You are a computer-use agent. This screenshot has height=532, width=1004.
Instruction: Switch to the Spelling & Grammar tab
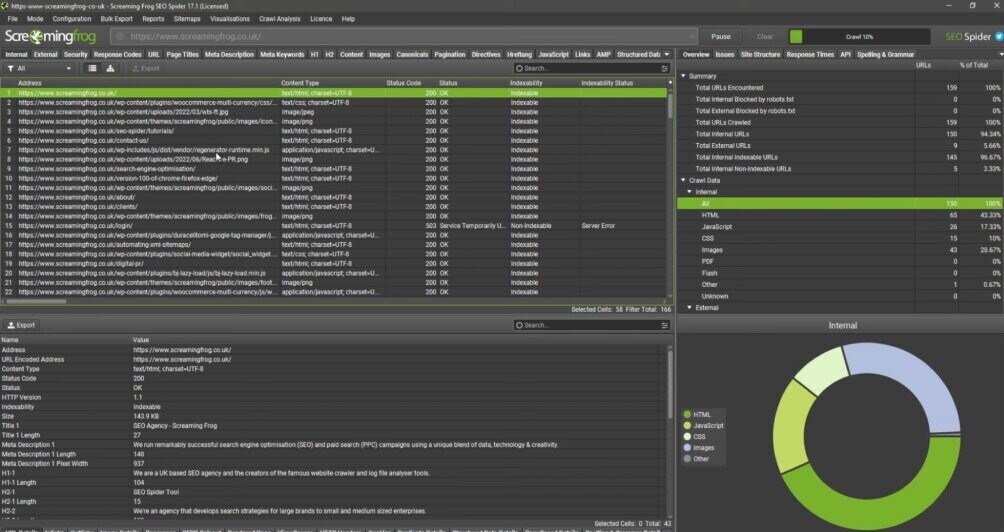coord(886,54)
